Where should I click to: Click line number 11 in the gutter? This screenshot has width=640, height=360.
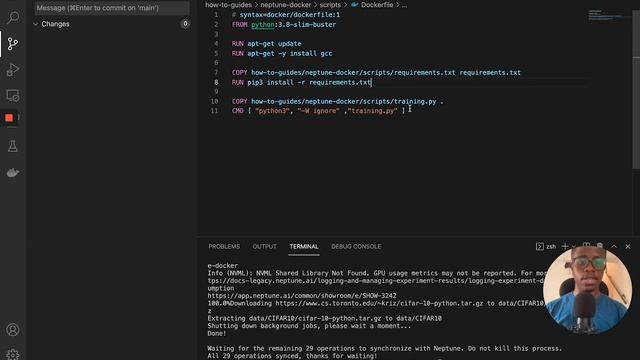tap(214, 111)
